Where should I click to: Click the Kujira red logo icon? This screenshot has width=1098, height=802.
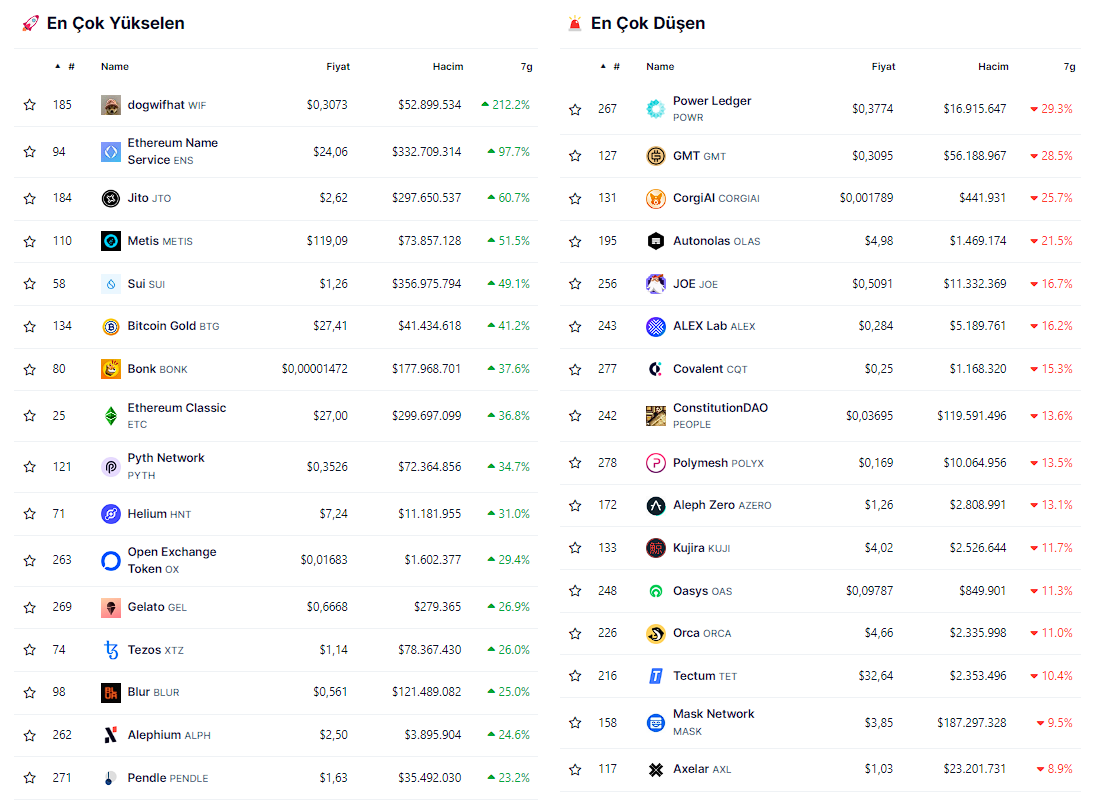656,548
